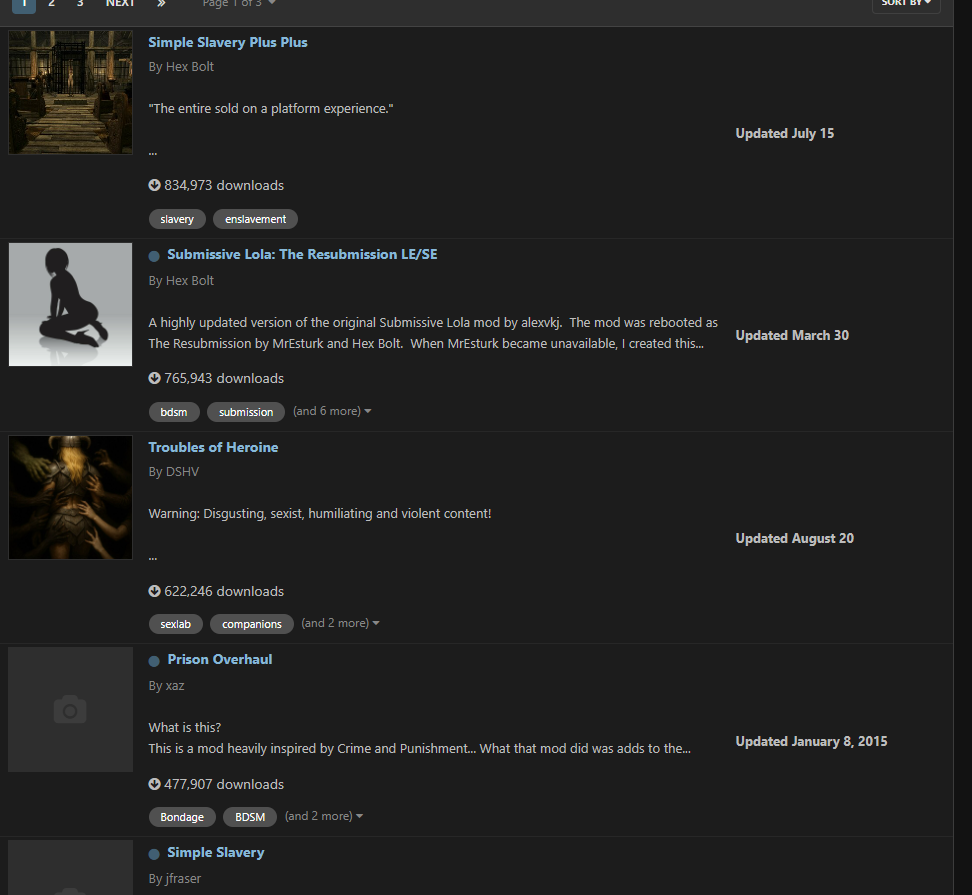Screen dimensions: 972x895
Task: Click download icon beside 834,973 downloads
Action: (154, 185)
